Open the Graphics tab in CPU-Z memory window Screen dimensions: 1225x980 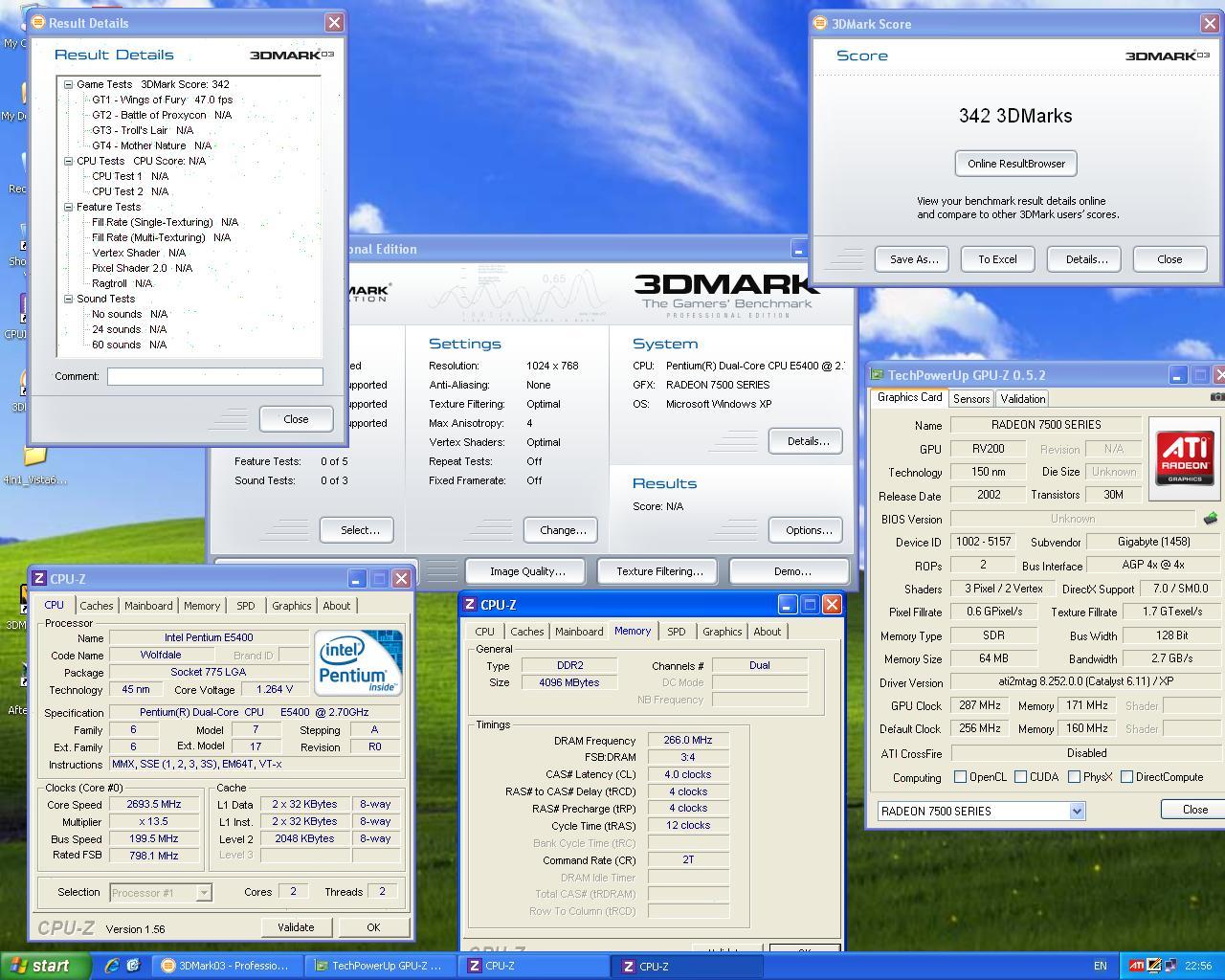point(722,632)
